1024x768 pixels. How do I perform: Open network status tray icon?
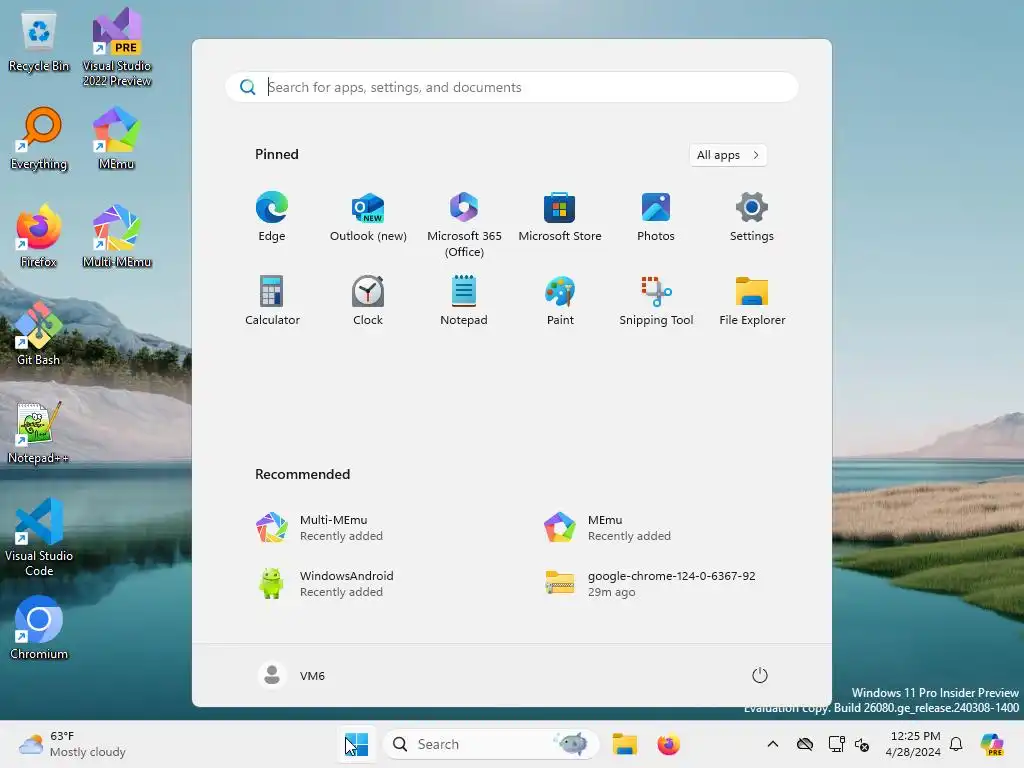point(836,744)
